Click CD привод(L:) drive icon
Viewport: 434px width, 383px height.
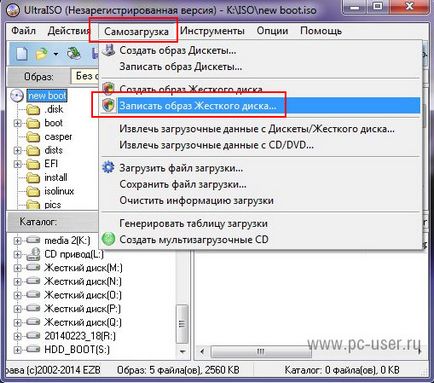(33, 254)
